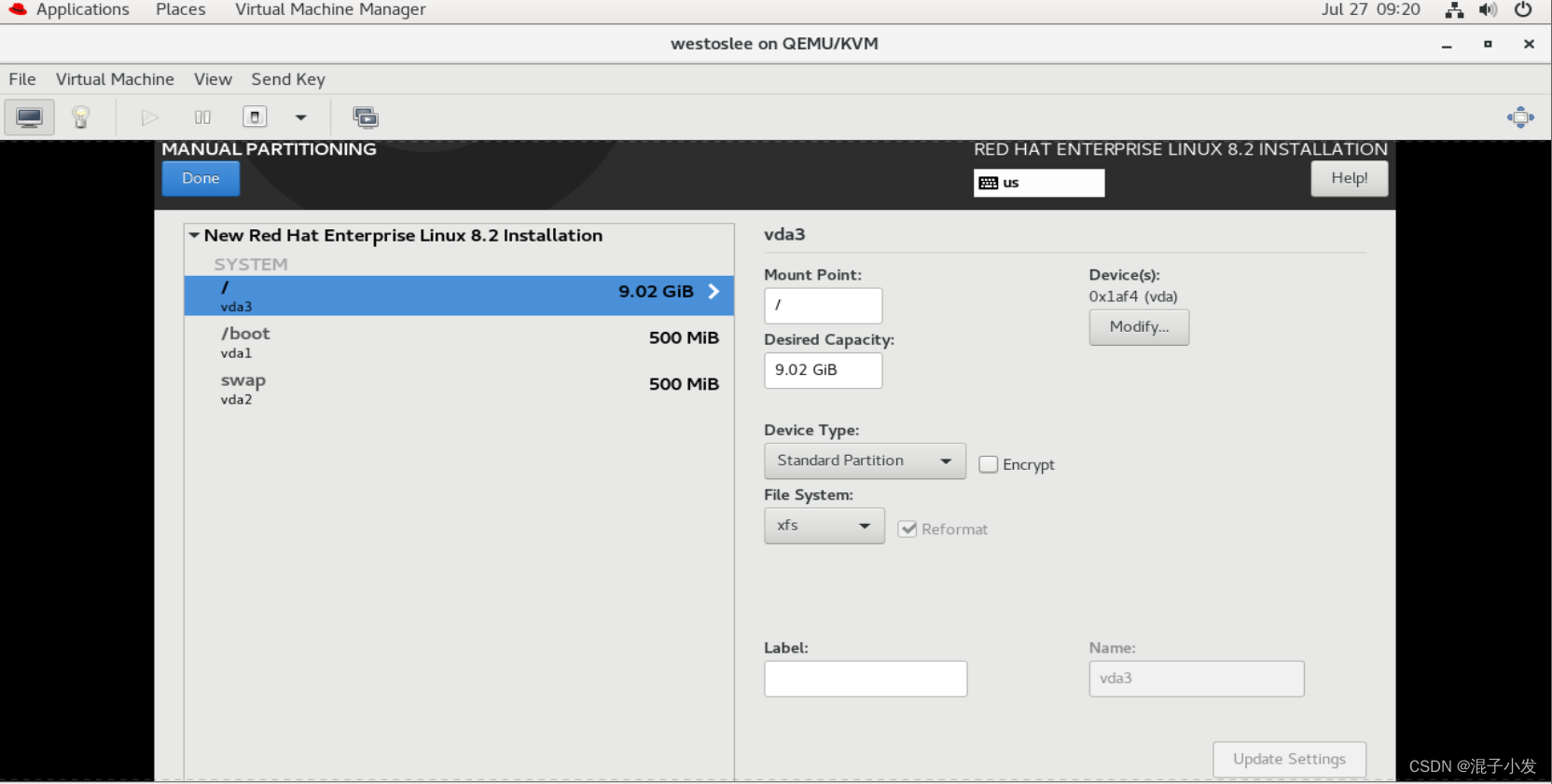Select the swap vda2 partition
Viewport: 1552px width, 784px height.
click(459, 389)
